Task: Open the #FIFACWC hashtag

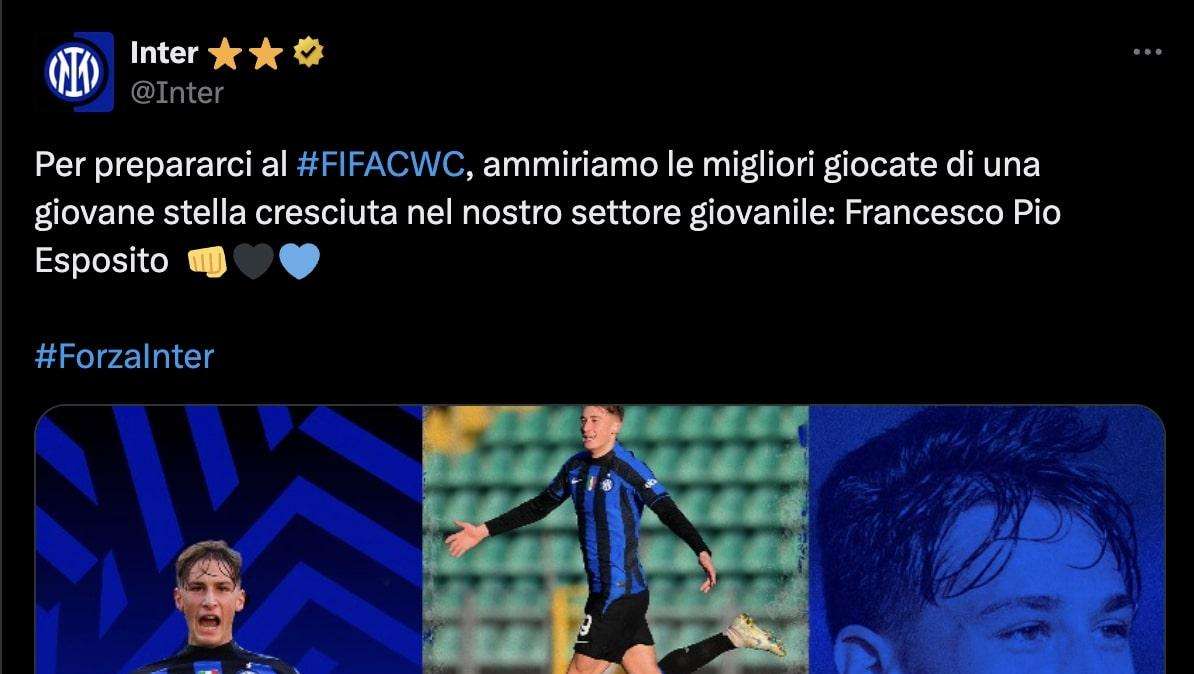Action: point(380,165)
